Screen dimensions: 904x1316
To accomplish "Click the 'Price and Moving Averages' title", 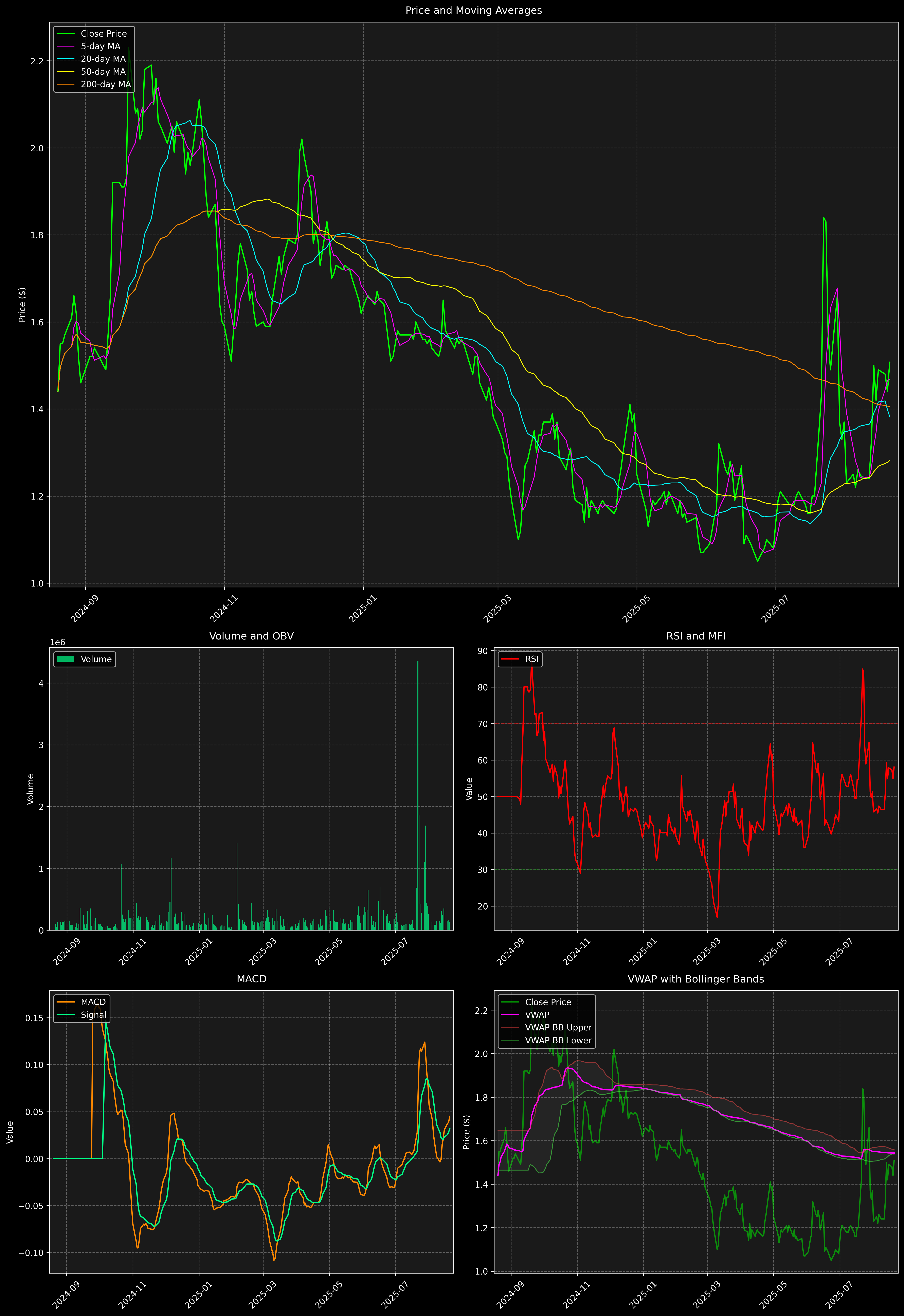I will (x=473, y=10).
